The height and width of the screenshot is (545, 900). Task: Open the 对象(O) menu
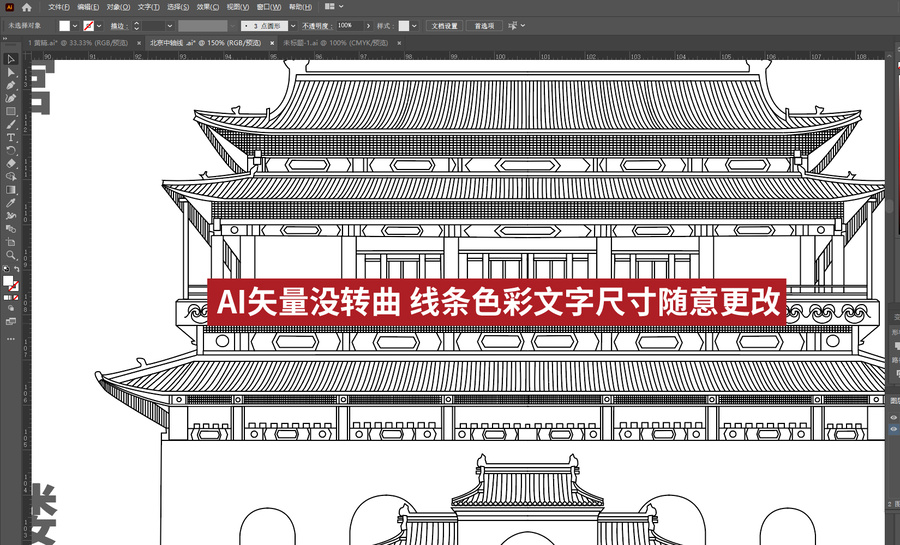pyautogui.click(x=118, y=7)
